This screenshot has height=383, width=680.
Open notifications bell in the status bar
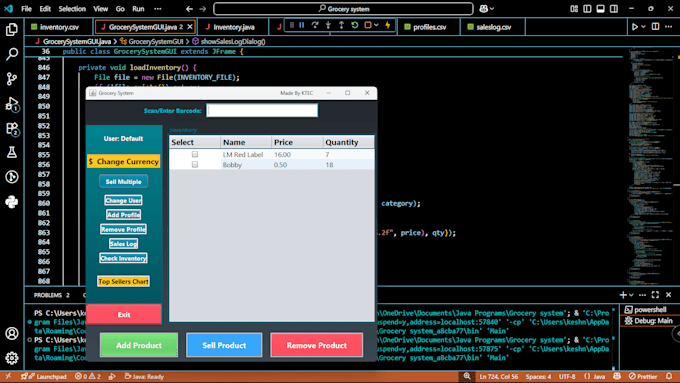[669, 376]
